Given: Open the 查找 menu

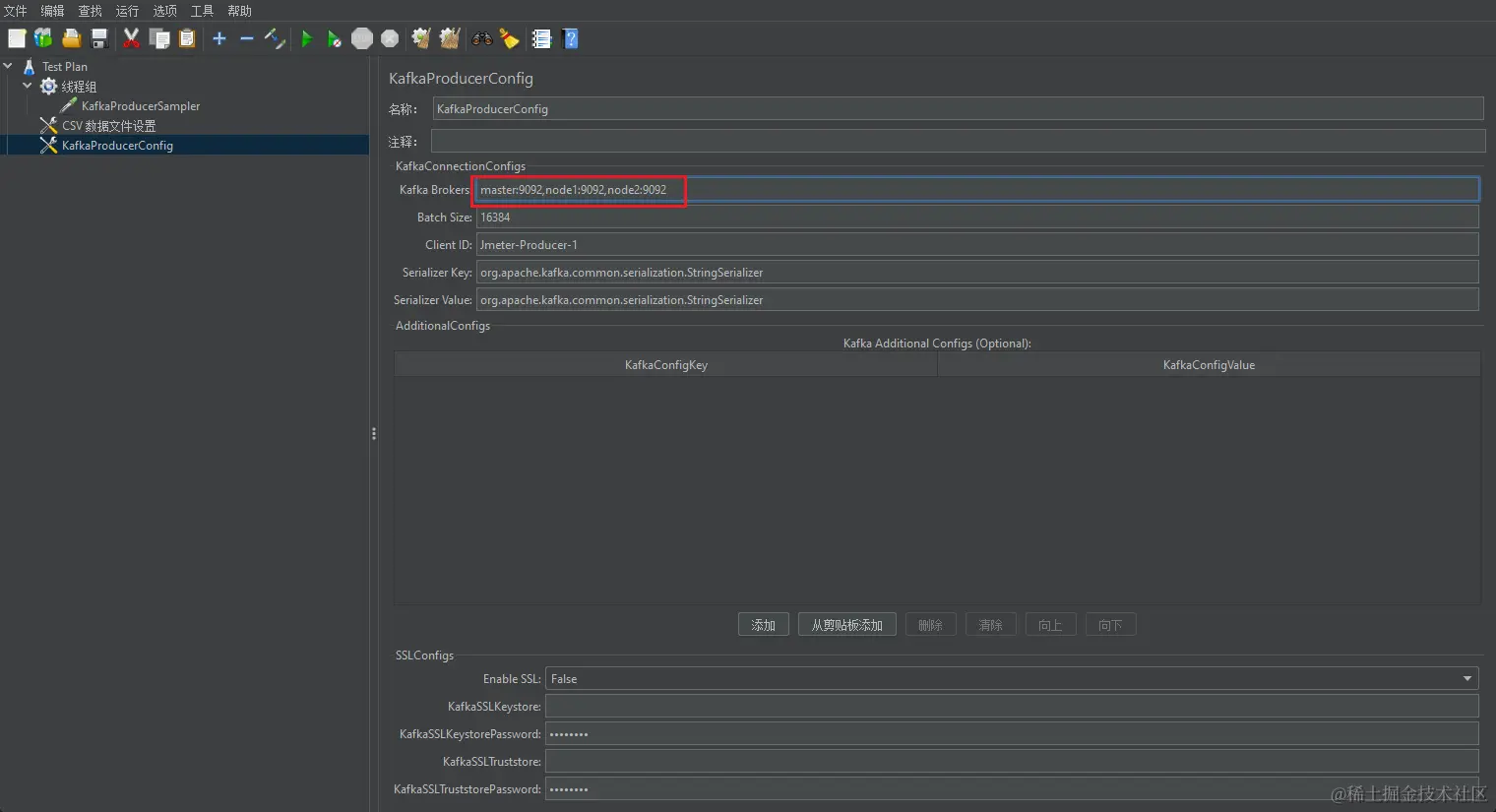Looking at the screenshot, I should (x=90, y=11).
